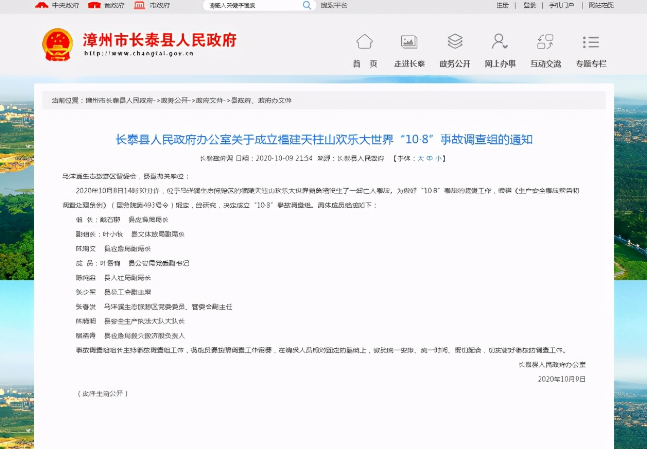Click the row mentioning 县安全生产执法大队大队长
This screenshot has height=449, width=647.
pos(130,321)
